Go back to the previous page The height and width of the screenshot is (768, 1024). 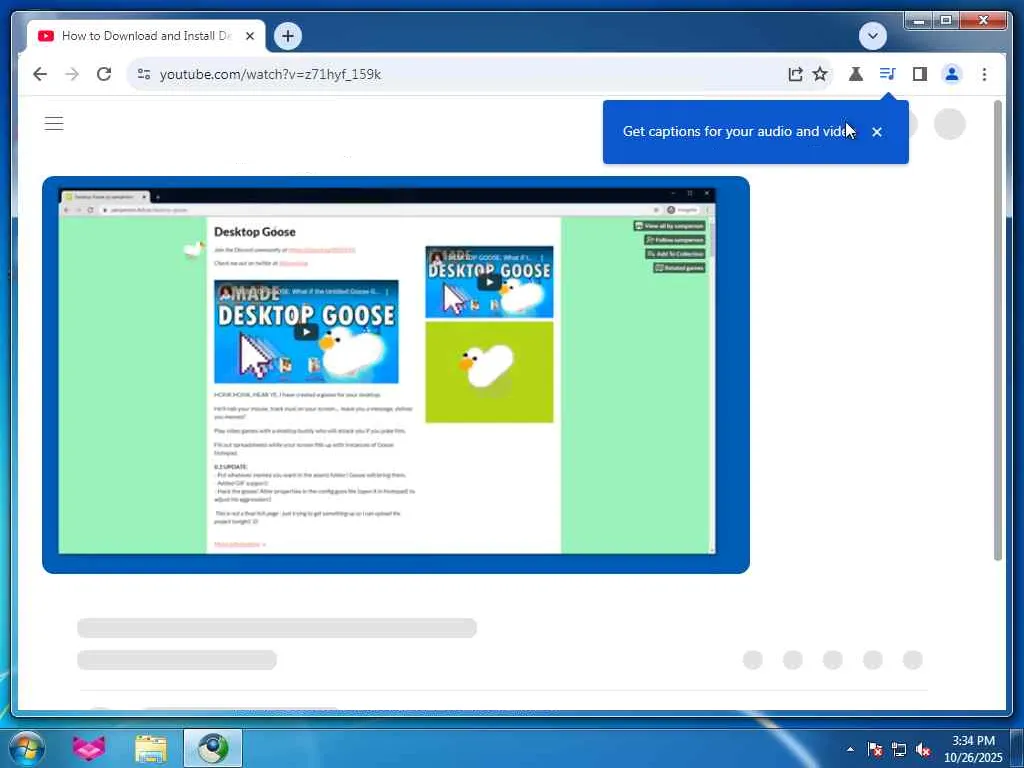click(40, 74)
